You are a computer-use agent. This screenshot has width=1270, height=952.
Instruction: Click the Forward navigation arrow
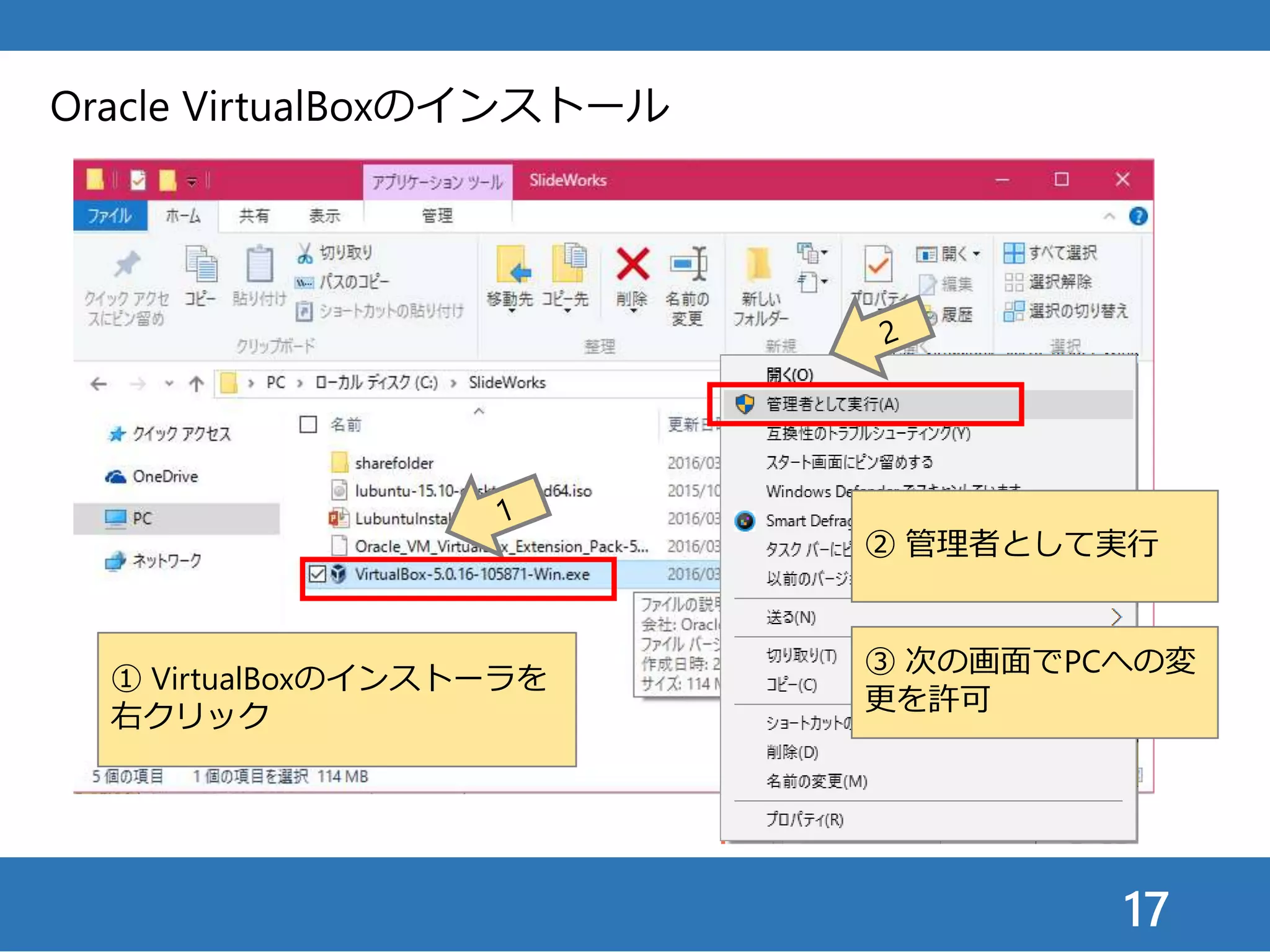click(x=138, y=384)
